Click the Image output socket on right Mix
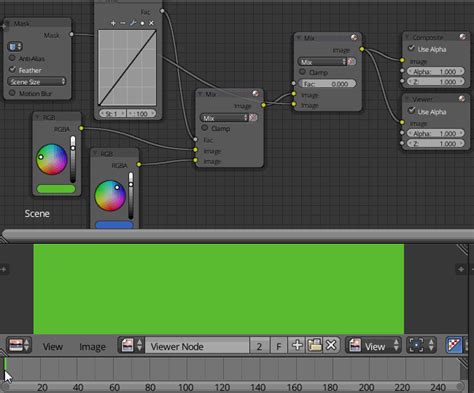 [362, 49]
